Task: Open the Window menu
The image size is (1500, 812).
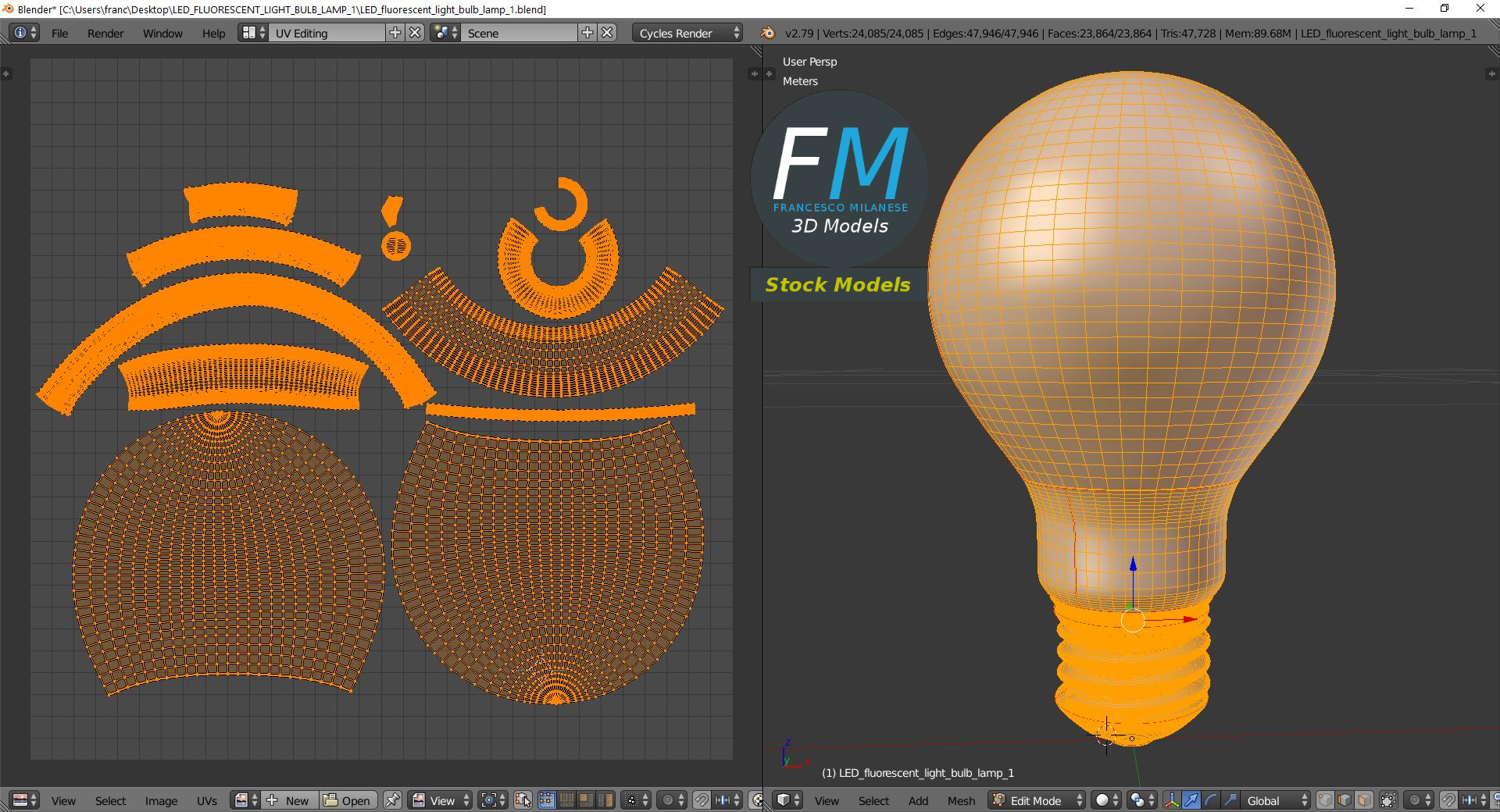Action: click(162, 34)
